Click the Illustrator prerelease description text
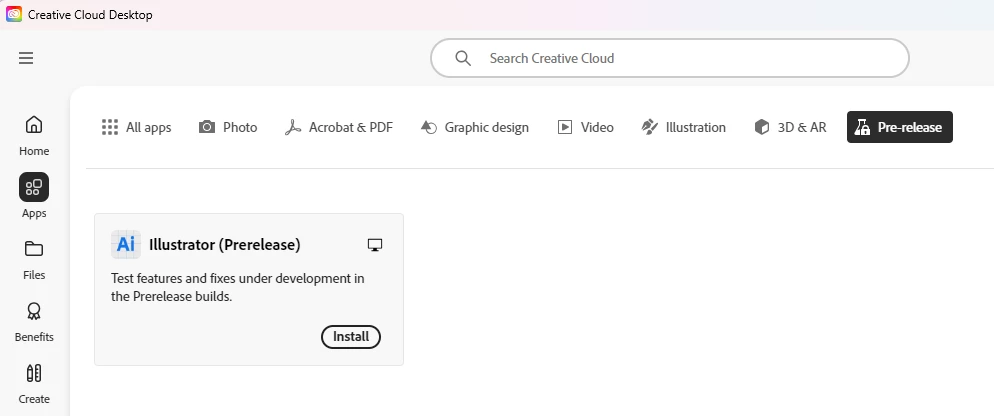The width and height of the screenshot is (994, 416). 238,287
